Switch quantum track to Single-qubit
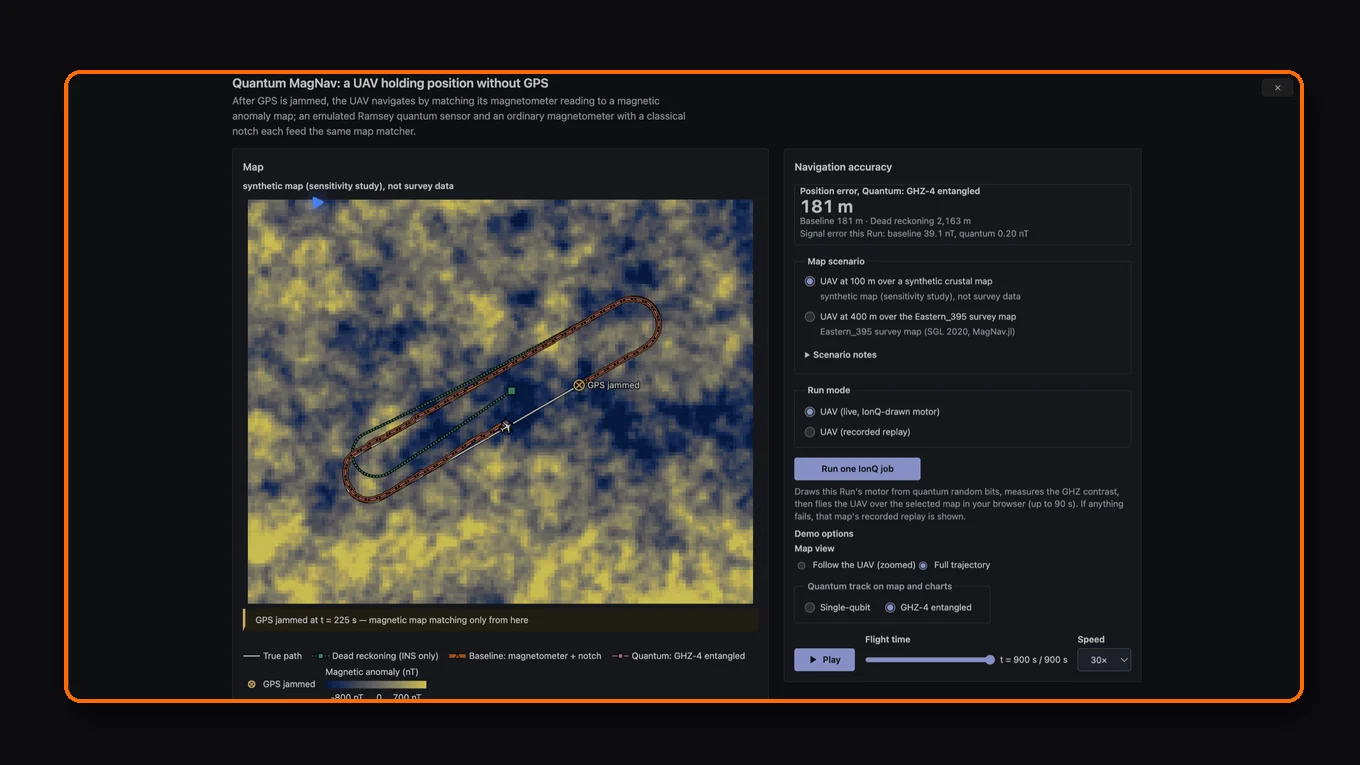 810,607
